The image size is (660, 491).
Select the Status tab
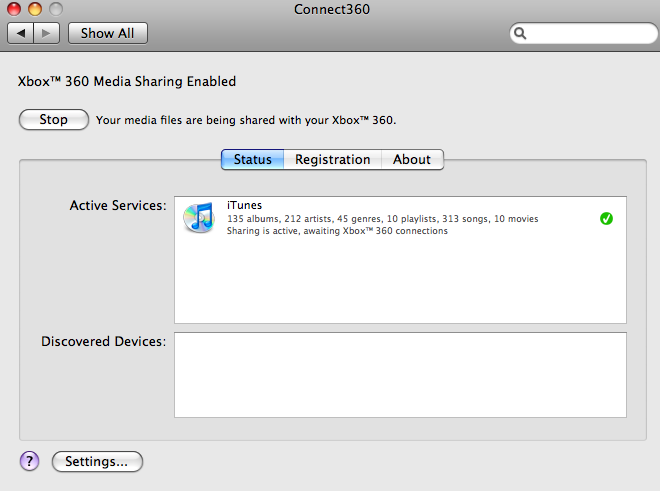pyautogui.click(x=253, y=159)
